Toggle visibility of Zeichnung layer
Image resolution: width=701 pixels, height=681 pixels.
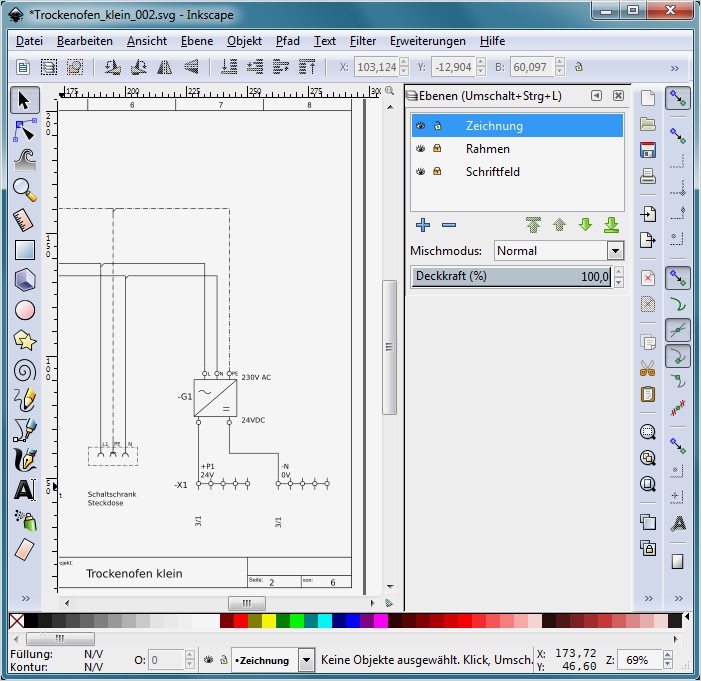click(421, 126)
